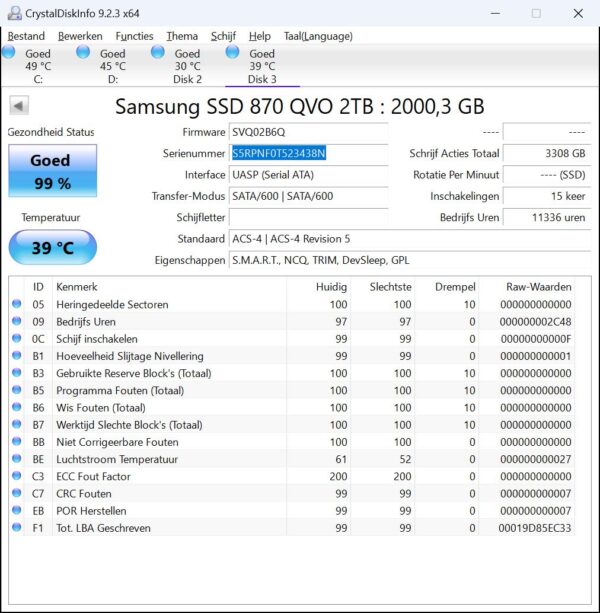Click status dot for POR Herstellen
This screenshot has height=613, width=600.
coord(16,510)
